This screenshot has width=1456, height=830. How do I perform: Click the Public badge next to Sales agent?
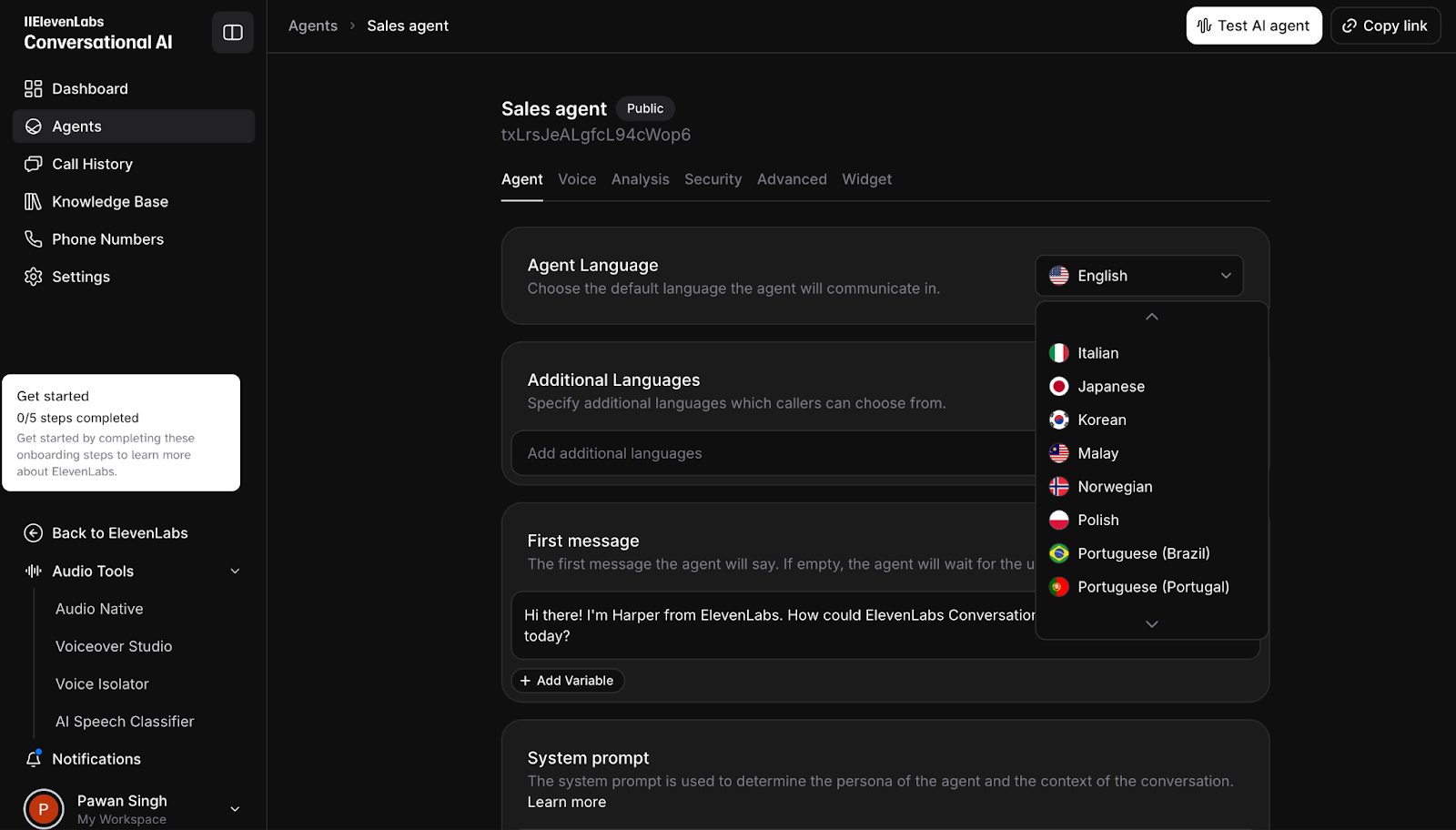(x=645, y=108)
